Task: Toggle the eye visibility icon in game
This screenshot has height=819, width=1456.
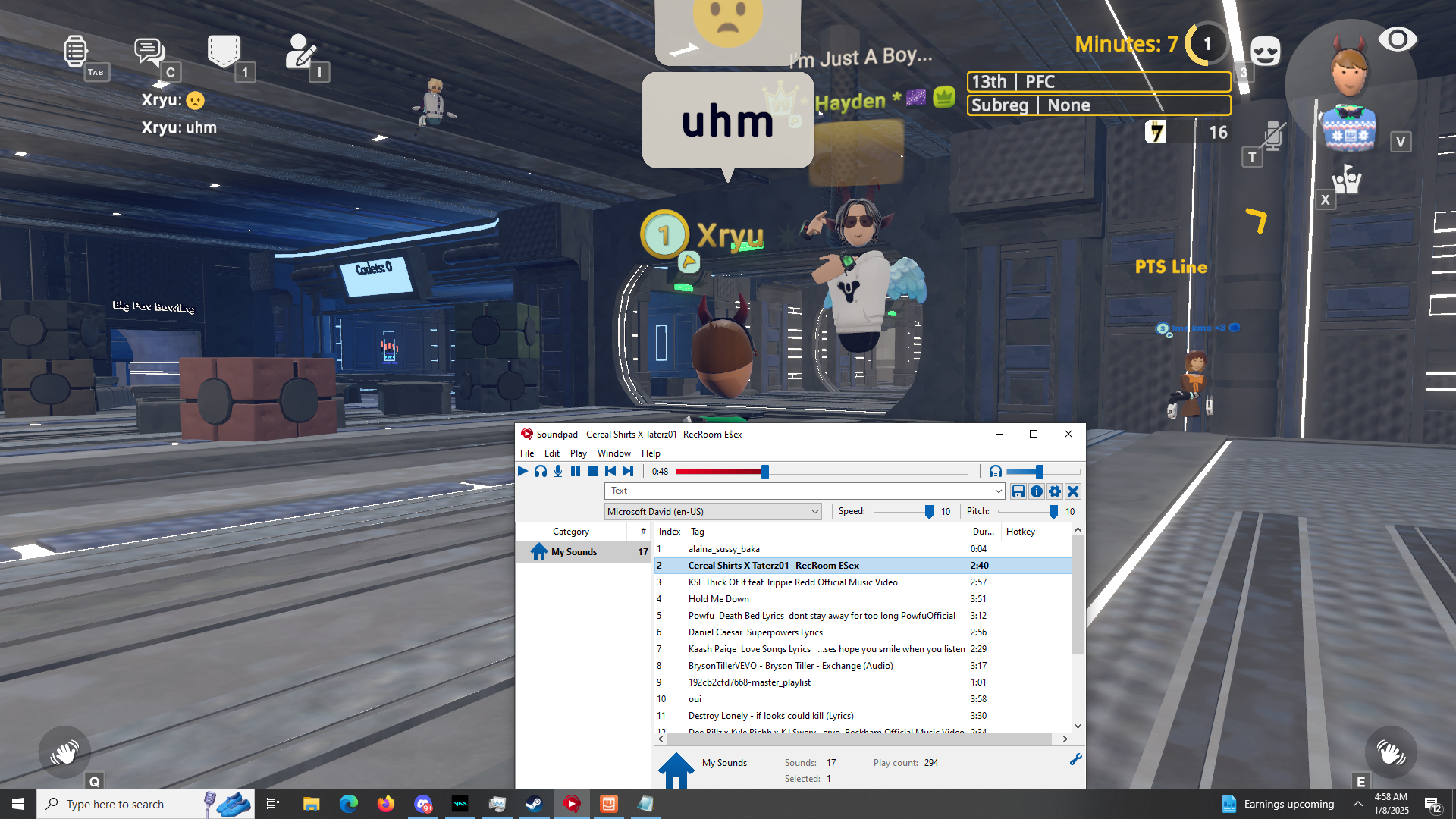Action: [1397, 39]
